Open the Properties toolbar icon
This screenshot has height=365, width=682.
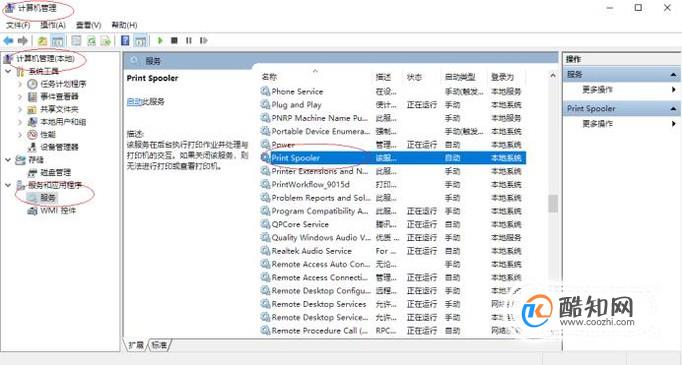[x=77, y=41]
